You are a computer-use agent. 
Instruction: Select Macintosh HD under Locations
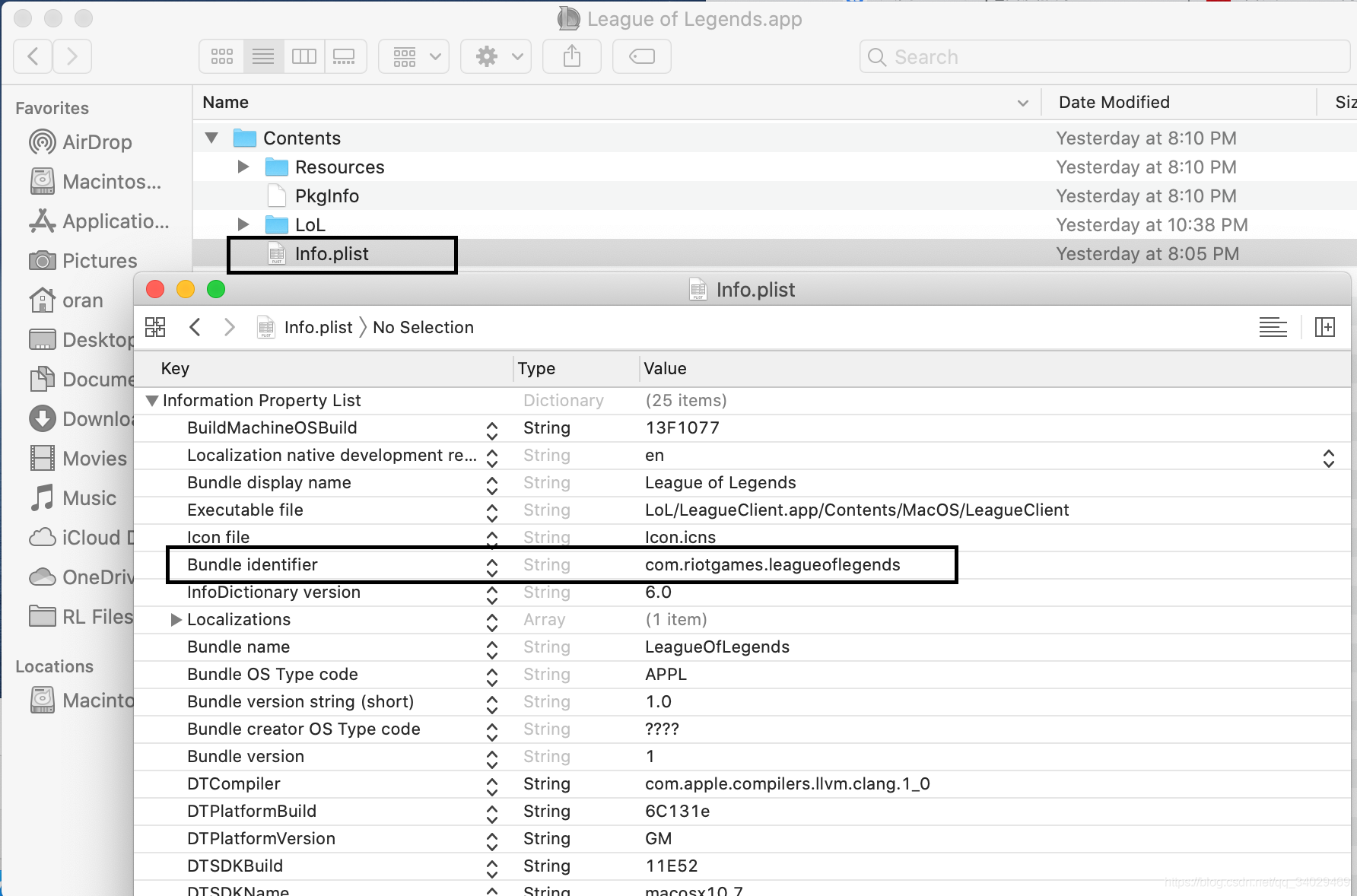coord(81,701)
